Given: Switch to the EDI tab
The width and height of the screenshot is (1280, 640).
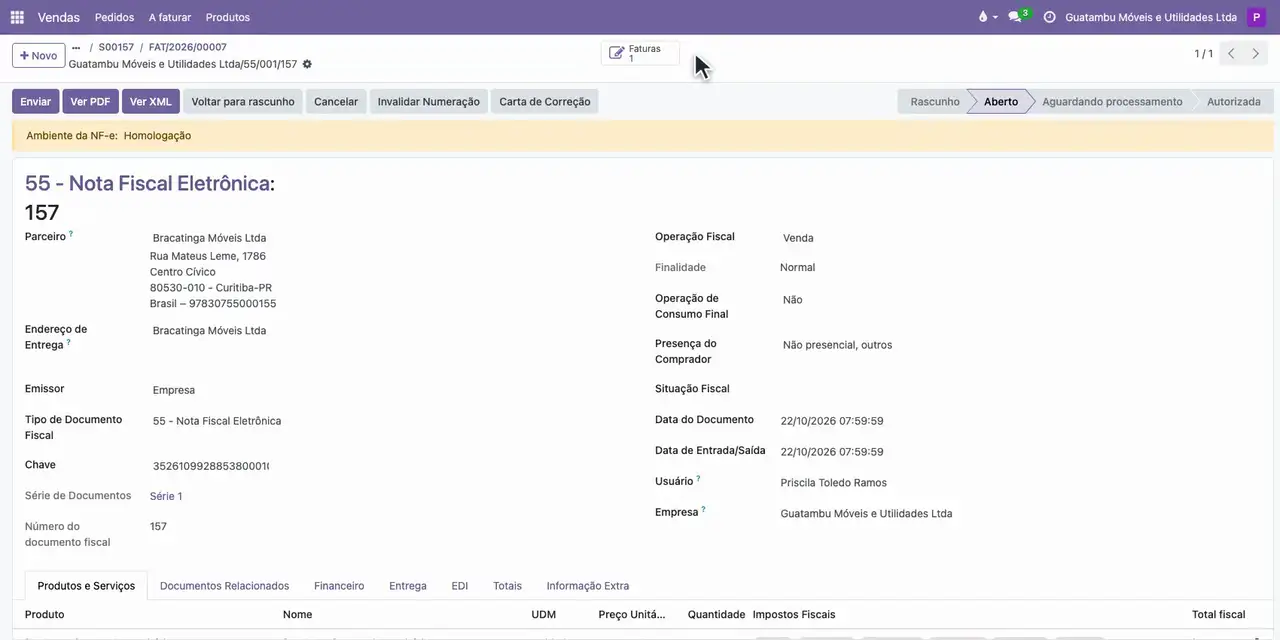Looking at the screenshot, I should (x=460, y=586).
